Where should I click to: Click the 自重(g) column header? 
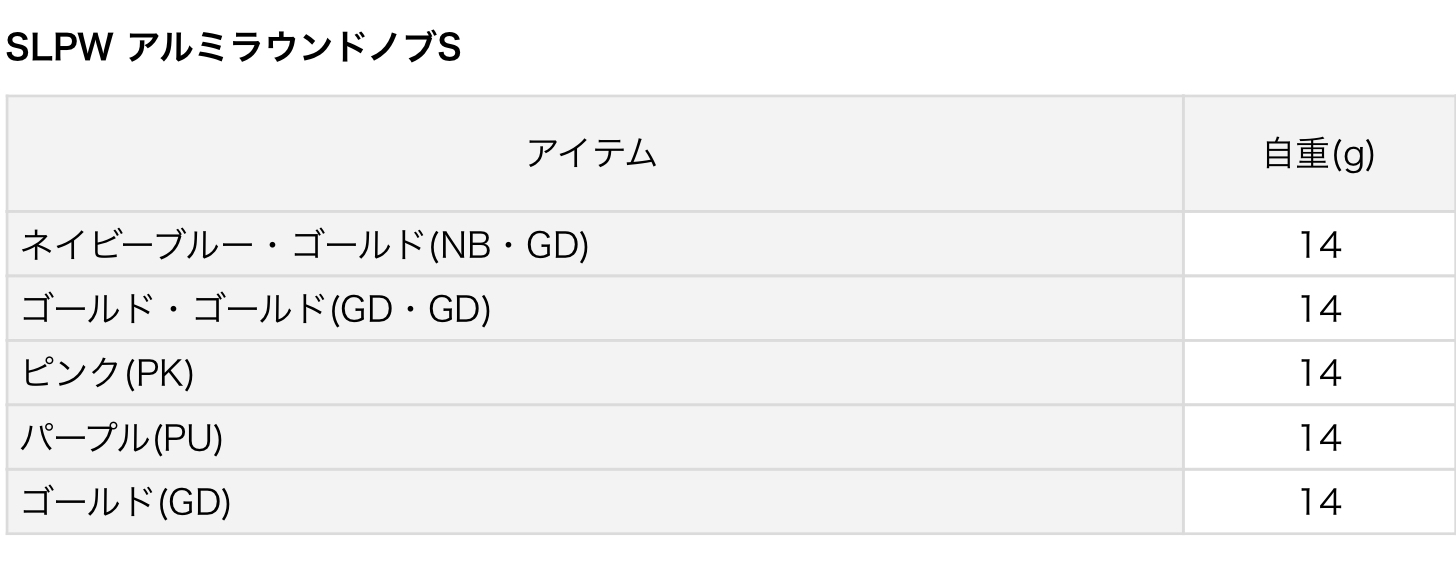(x=1318, y=154)
